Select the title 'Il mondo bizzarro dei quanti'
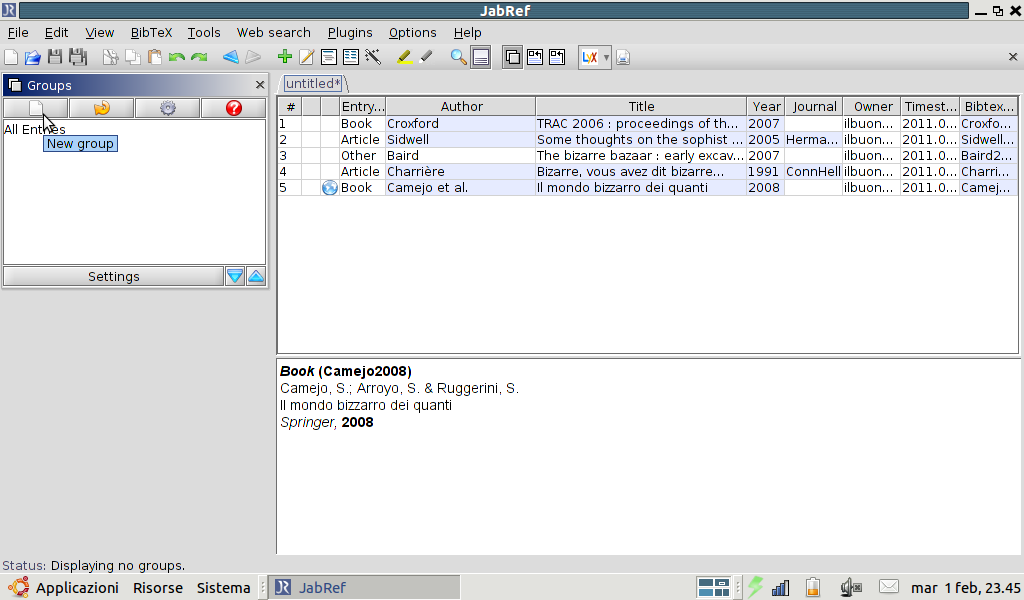Viewport: 1024px width, 600px height. [622, 188]
